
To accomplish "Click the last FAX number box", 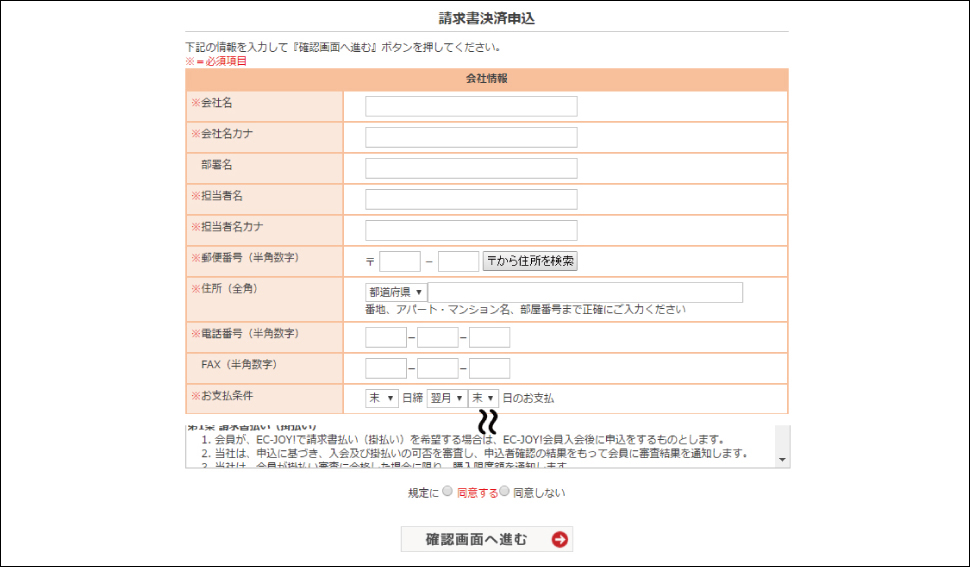I will (489, 368).
